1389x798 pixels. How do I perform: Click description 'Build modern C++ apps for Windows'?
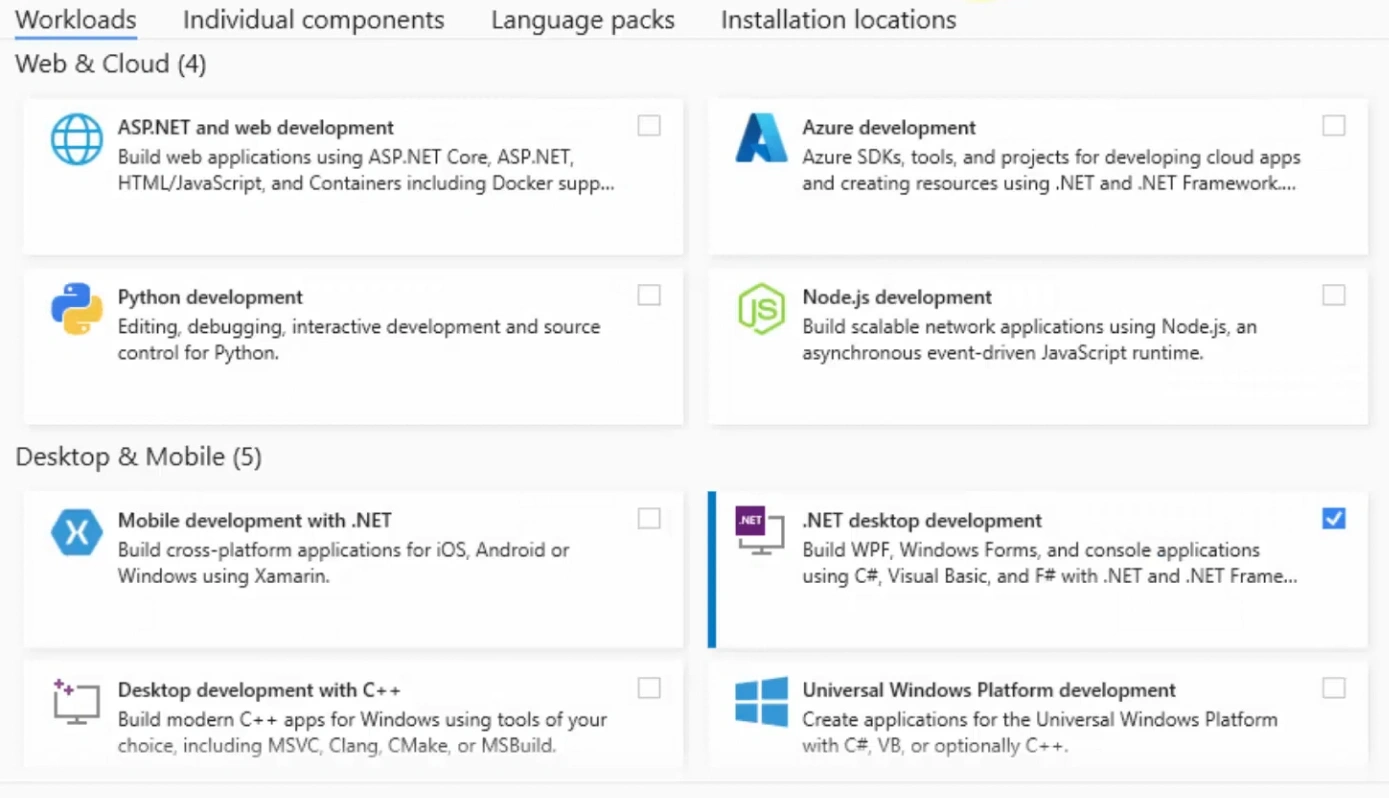[x=363, y=733]
